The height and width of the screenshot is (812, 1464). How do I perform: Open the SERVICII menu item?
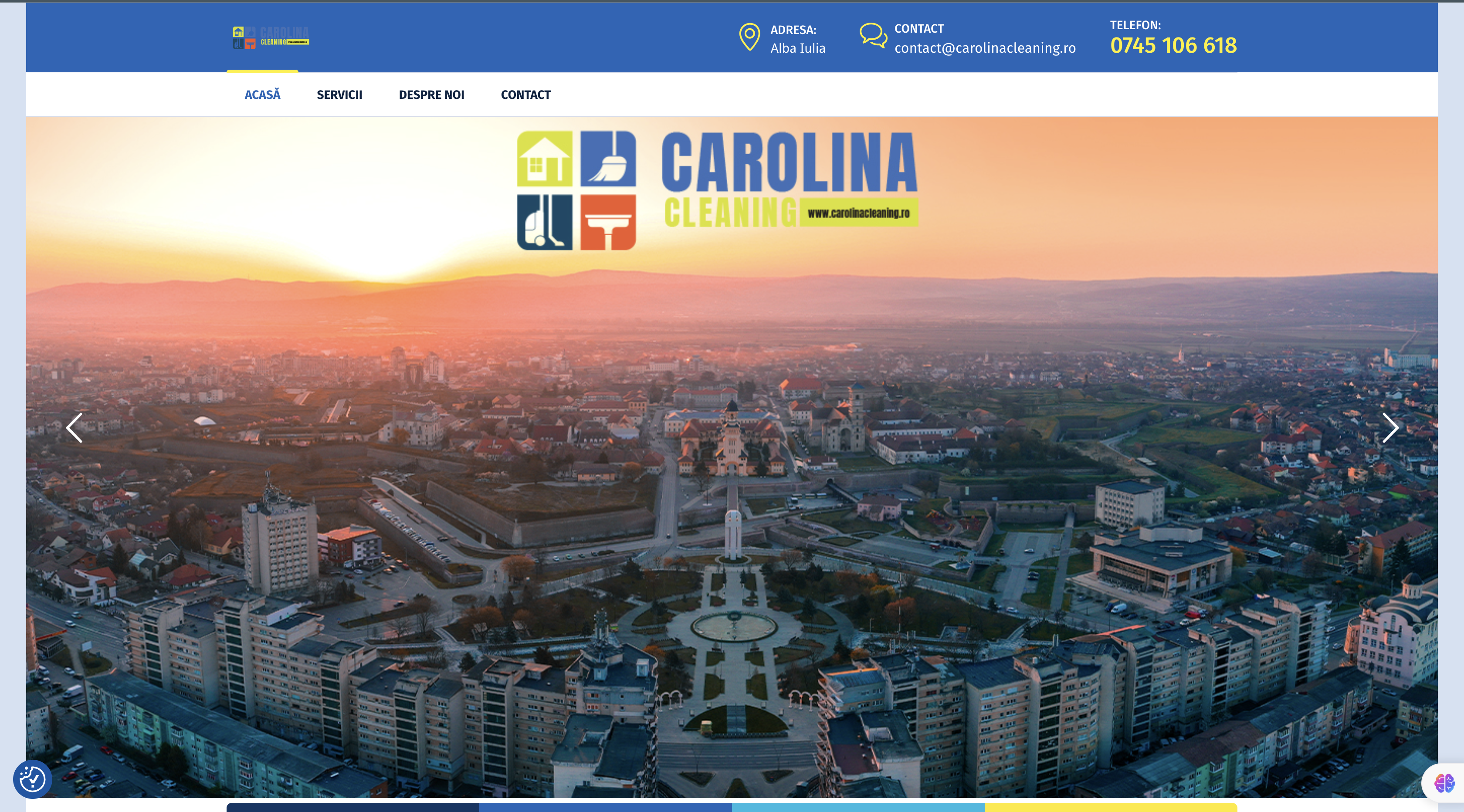(339, 95)
